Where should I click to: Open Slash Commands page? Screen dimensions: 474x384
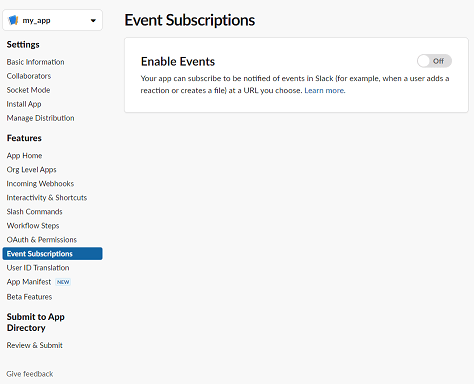coord(34,212)
